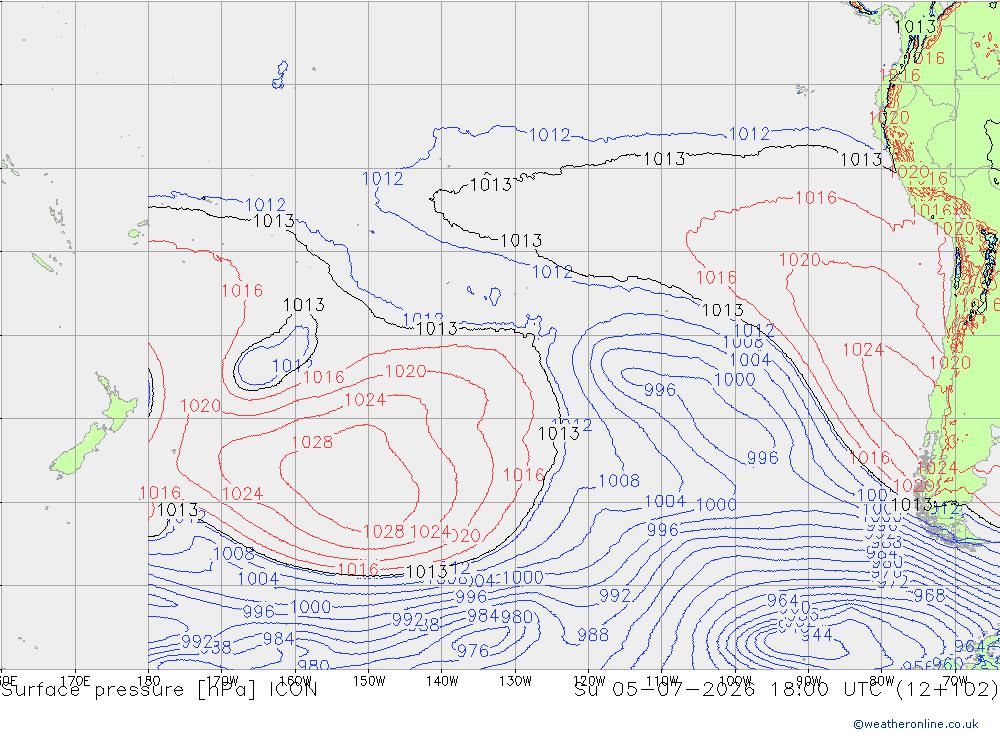The height and width of the screenshot is (733, 1000).
Task: Select the 170W longitude axis label
Action: click(x=222, y=680)
